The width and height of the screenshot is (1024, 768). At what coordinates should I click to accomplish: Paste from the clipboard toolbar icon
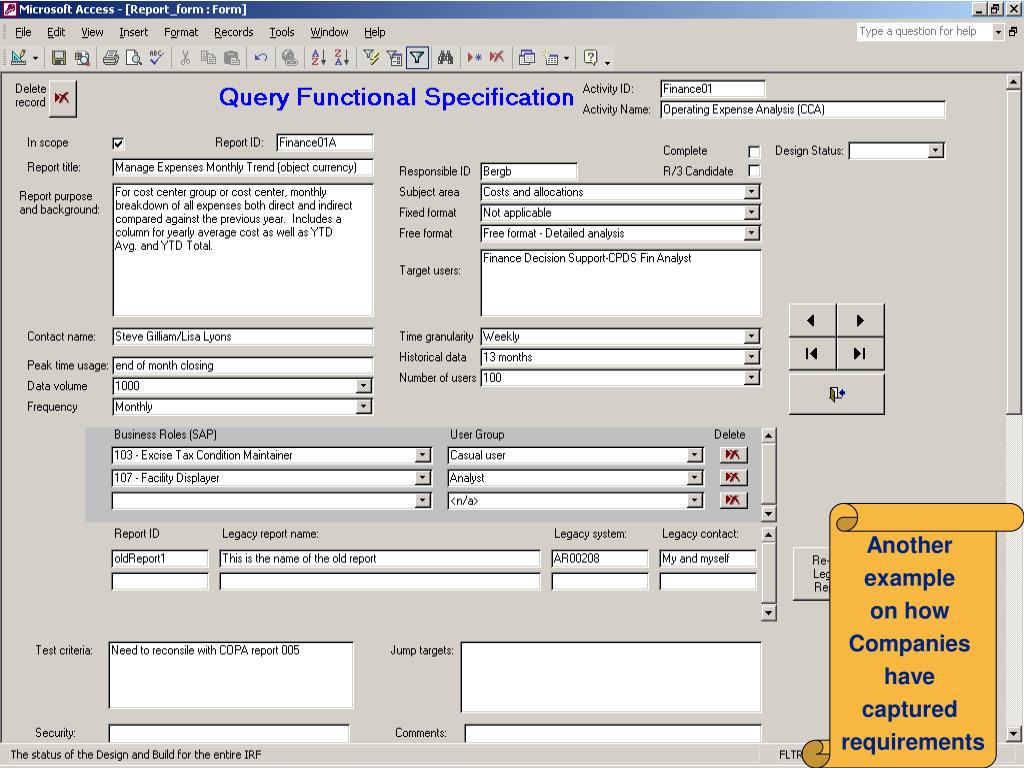[x=231, y=58]
